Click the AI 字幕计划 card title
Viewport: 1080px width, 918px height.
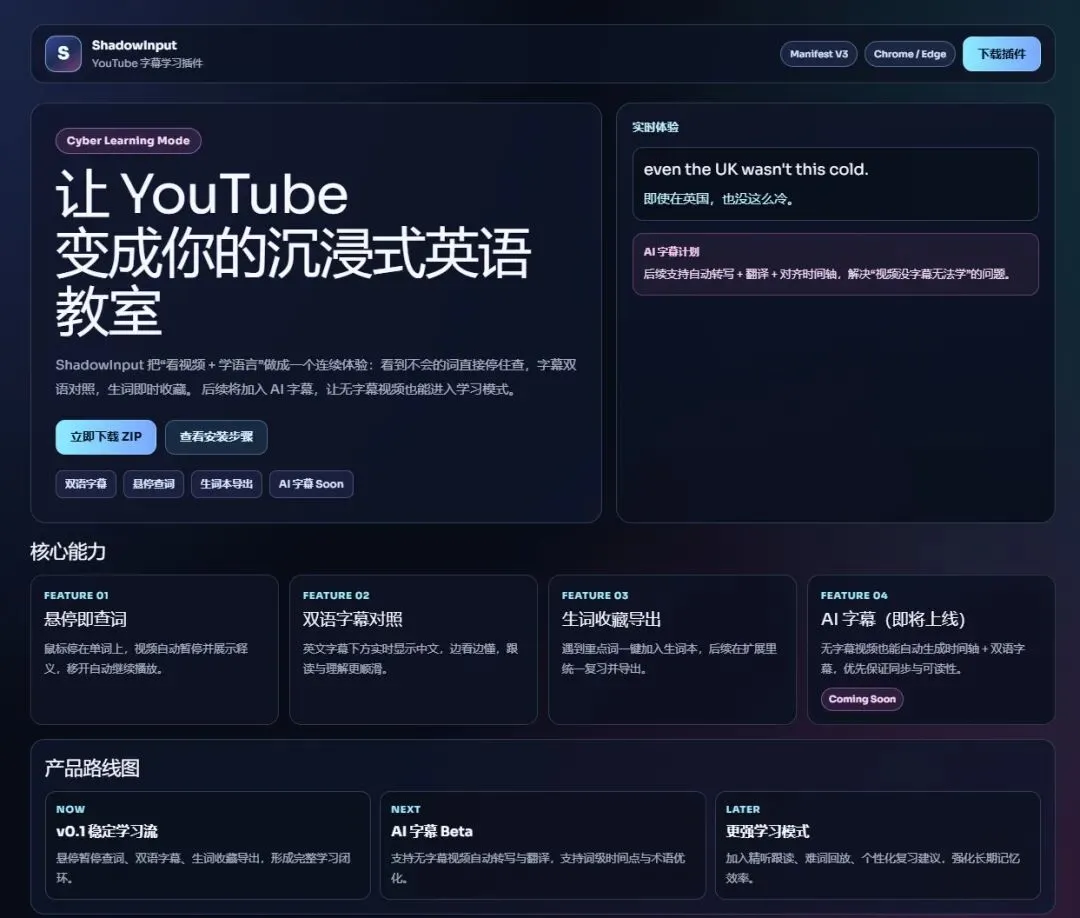pyautogui.click(x=672, y=252)
